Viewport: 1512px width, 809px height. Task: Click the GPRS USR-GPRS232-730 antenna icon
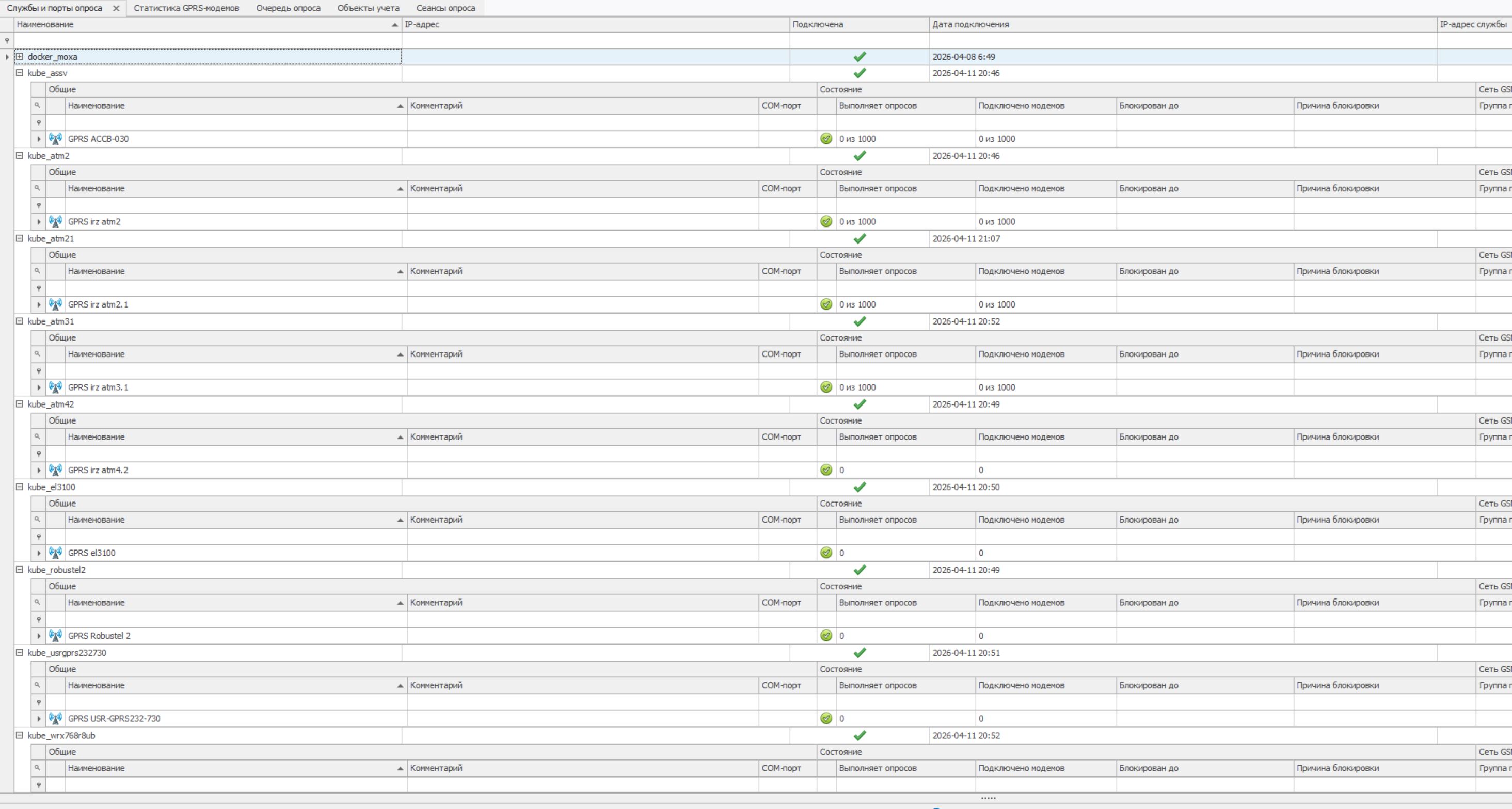click(x=56, y=718)
